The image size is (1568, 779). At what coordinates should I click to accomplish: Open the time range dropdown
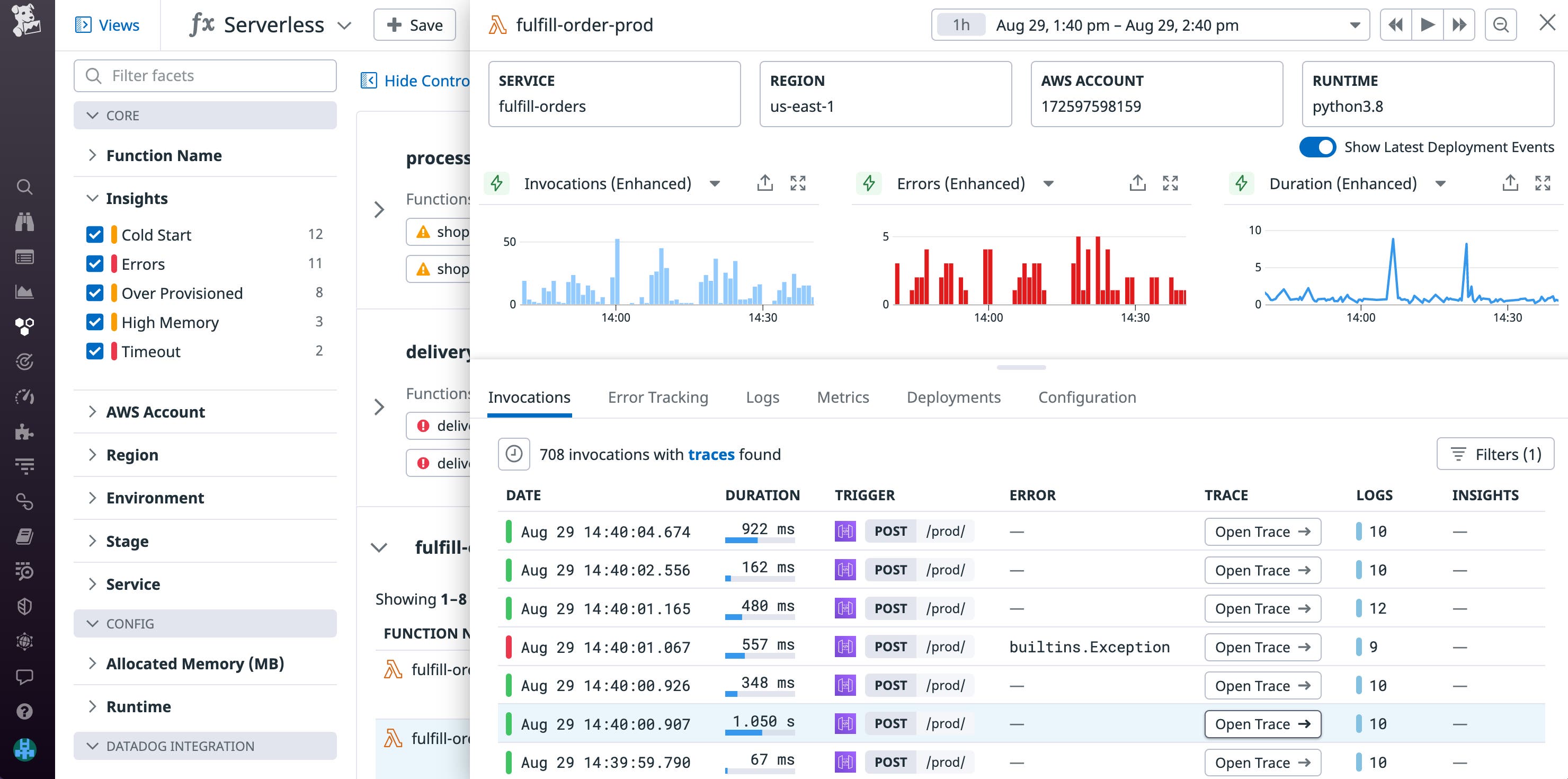point(1356,25)
